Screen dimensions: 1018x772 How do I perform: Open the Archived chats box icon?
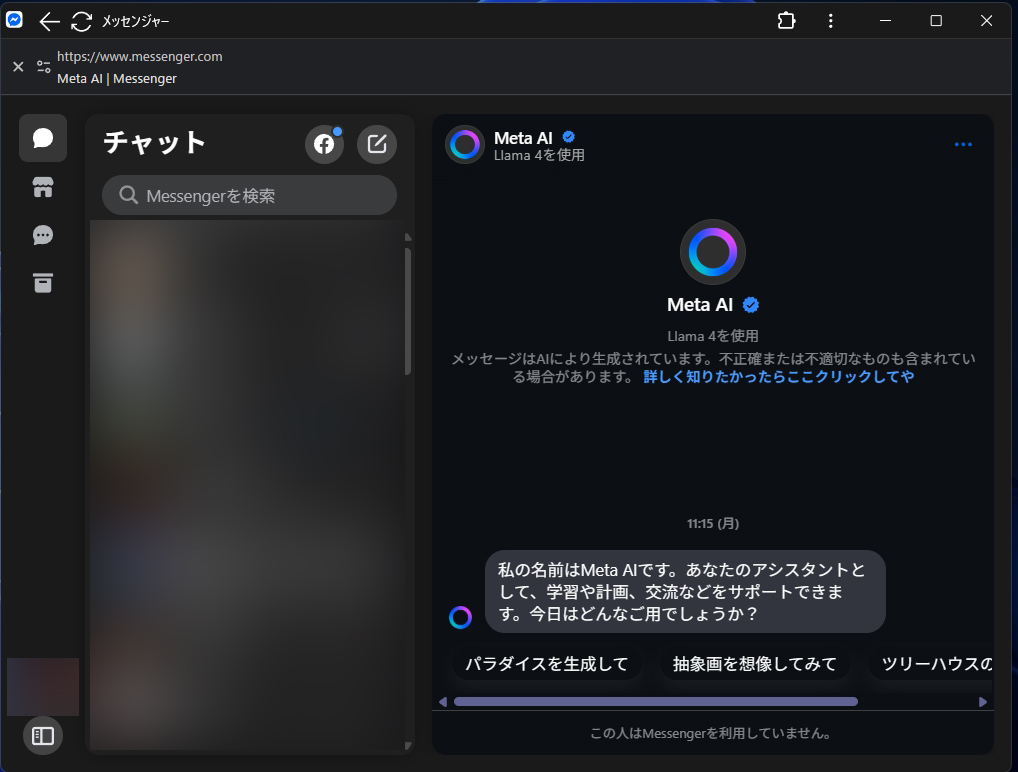43,282
